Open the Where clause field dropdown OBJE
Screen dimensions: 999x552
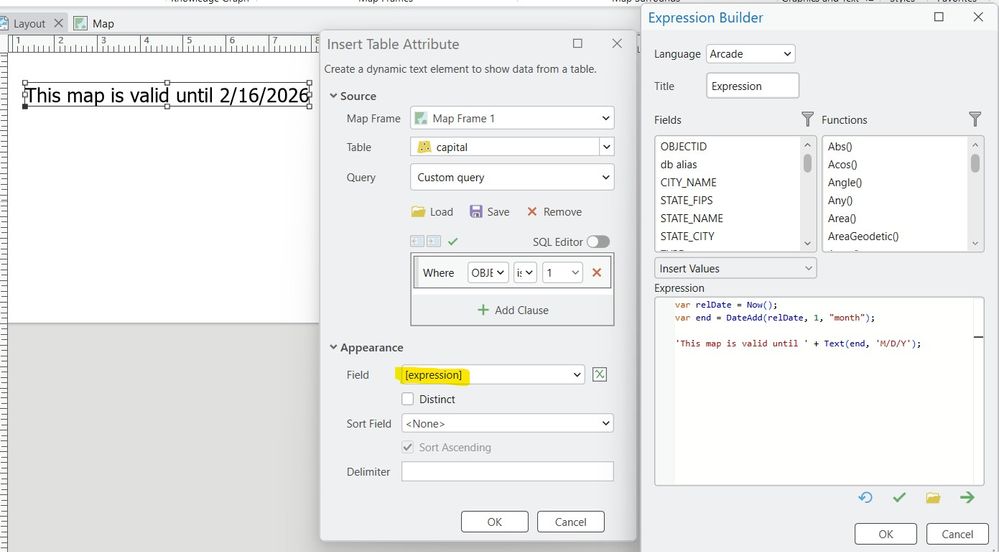[x=488, y=273]
